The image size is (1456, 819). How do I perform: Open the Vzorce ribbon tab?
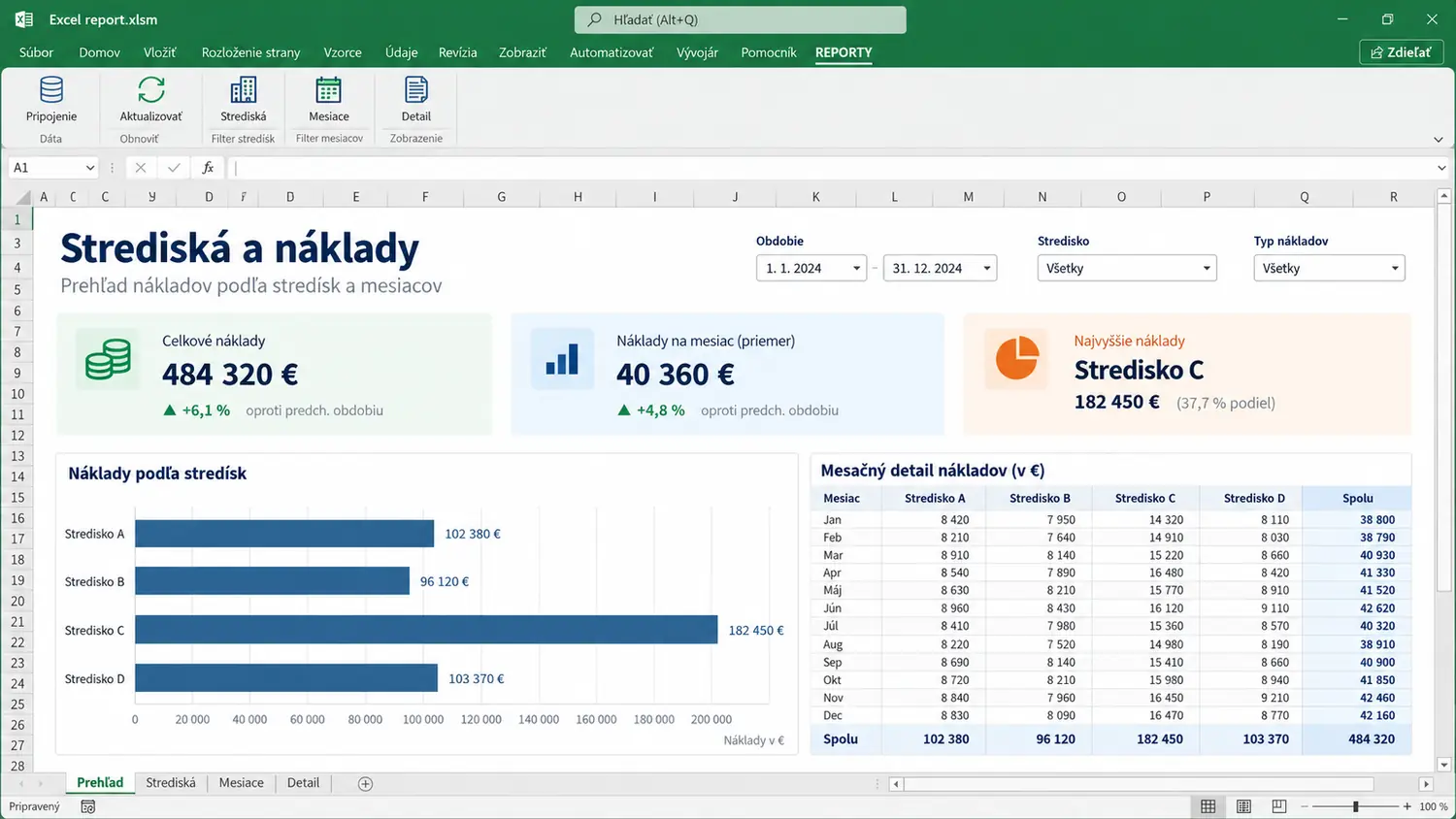click(x=343, y=52)
